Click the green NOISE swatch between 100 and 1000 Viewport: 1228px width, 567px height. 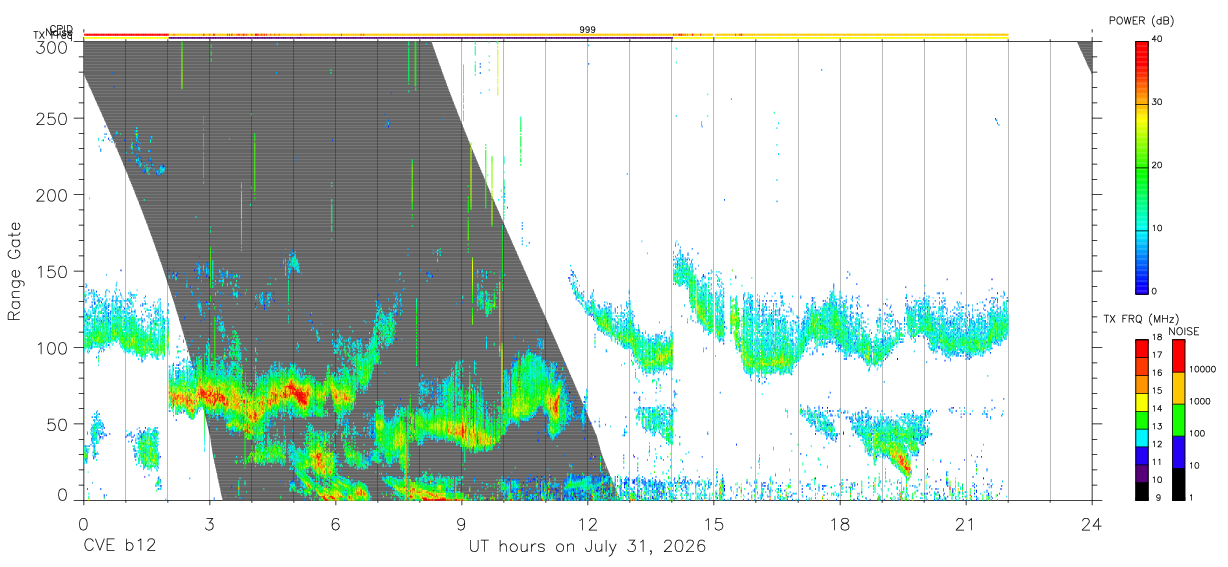[x=1179, y=420]
